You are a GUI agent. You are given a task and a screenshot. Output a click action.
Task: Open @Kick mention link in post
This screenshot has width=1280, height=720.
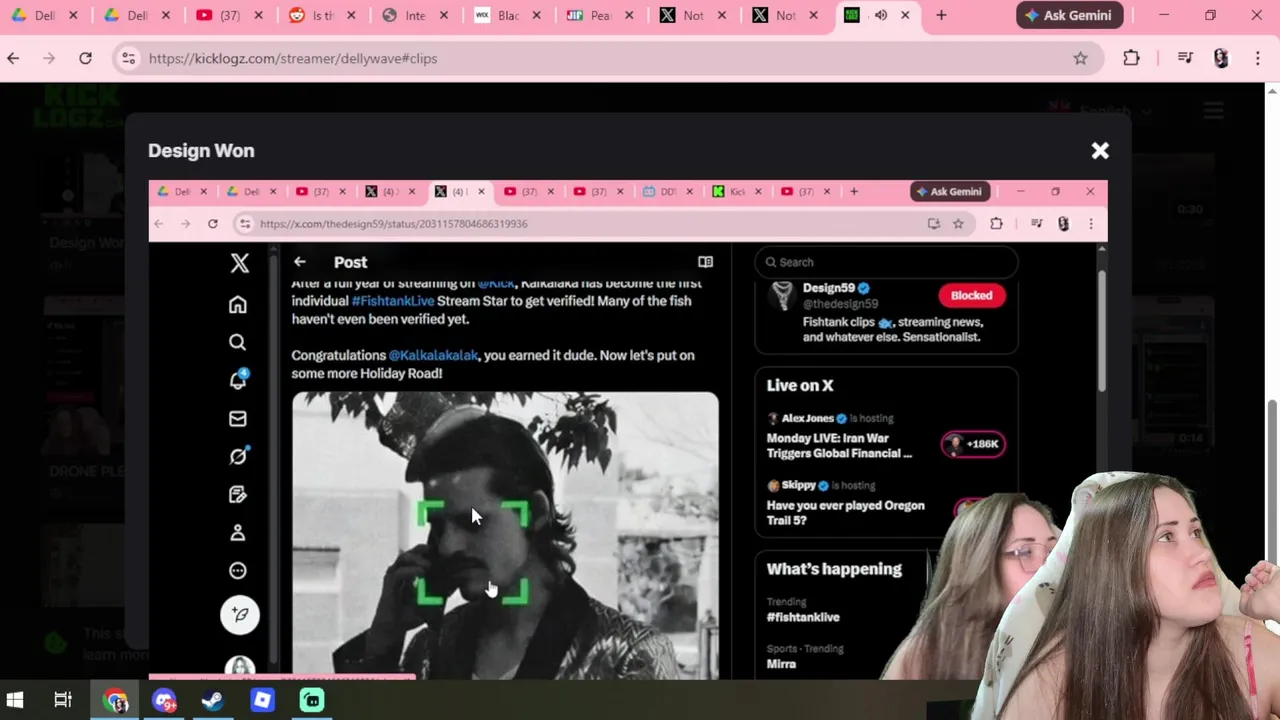[x=496, y=284]
